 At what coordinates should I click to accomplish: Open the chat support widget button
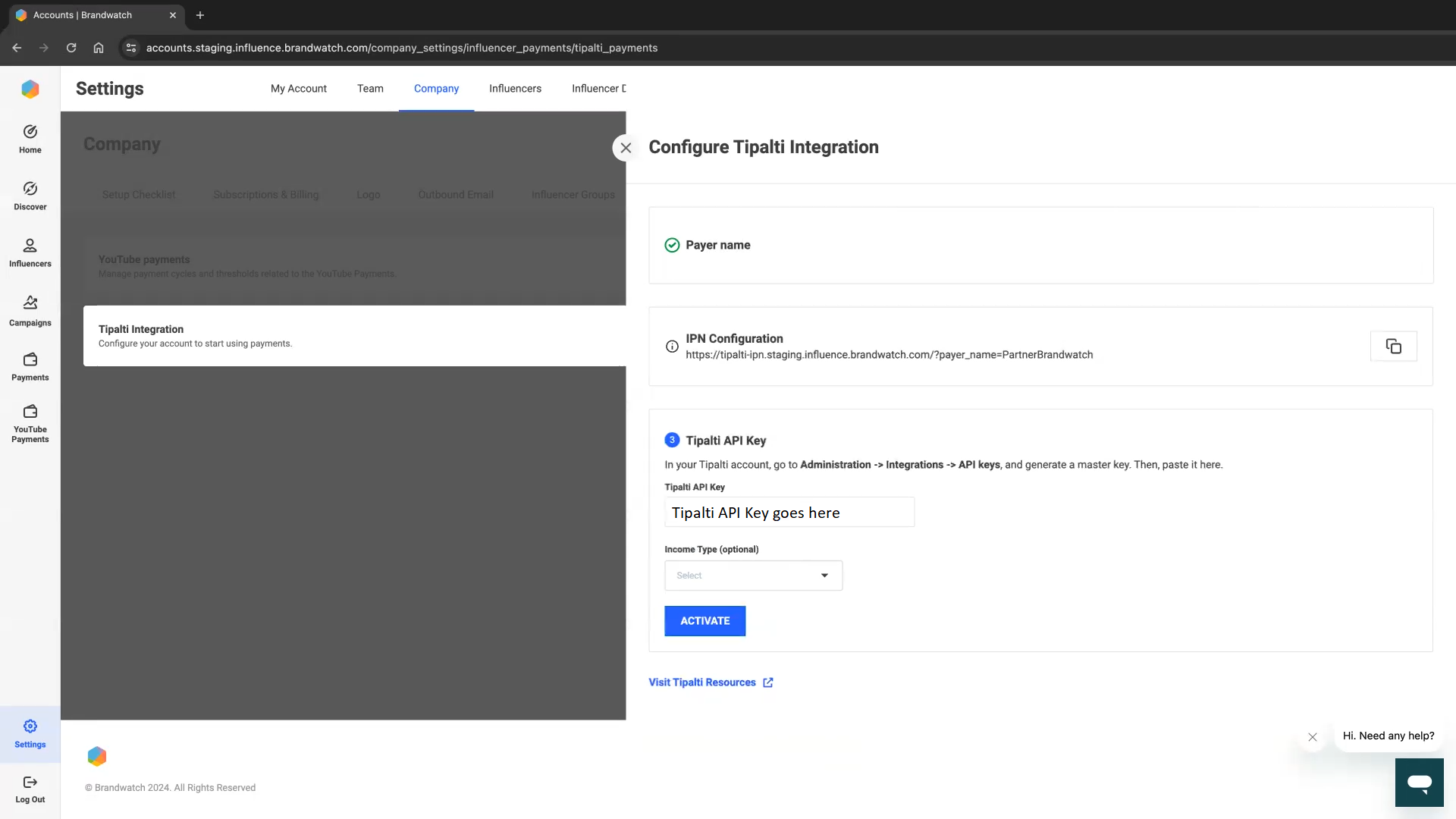pos(1420,783)
